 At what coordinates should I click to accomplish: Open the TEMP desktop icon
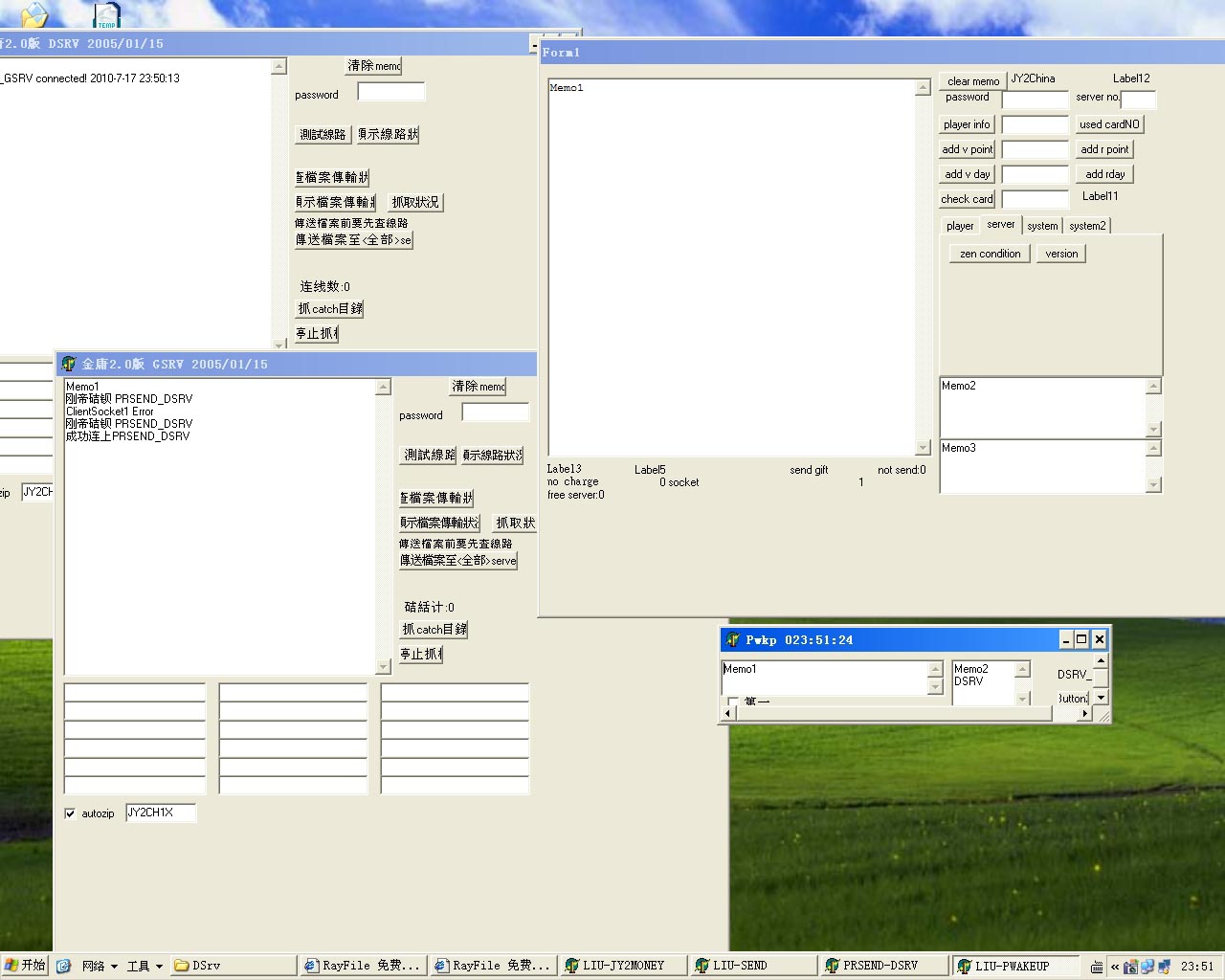point(106,15)
